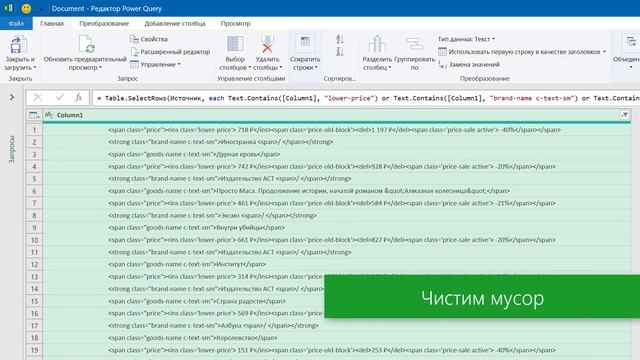Switch to the Главная (Home) tab

click(52, 23)
